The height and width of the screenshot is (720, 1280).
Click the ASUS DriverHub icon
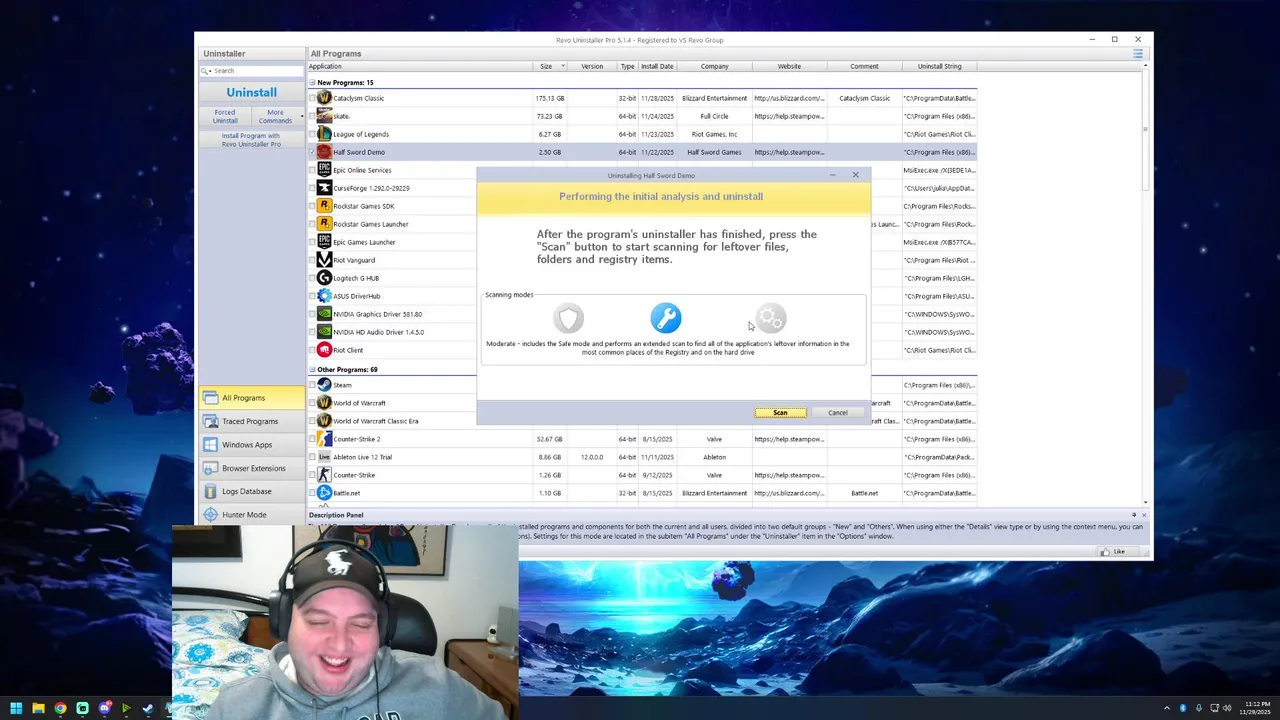click(324, 296)
